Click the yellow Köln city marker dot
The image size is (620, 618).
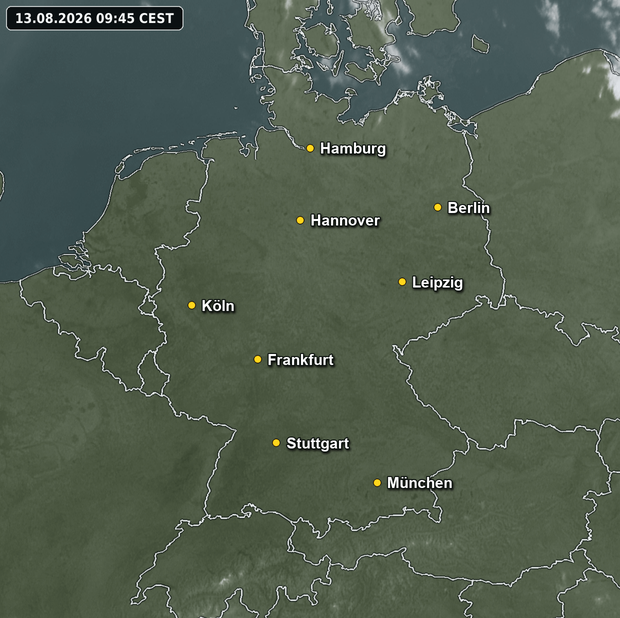coord(192,305)
